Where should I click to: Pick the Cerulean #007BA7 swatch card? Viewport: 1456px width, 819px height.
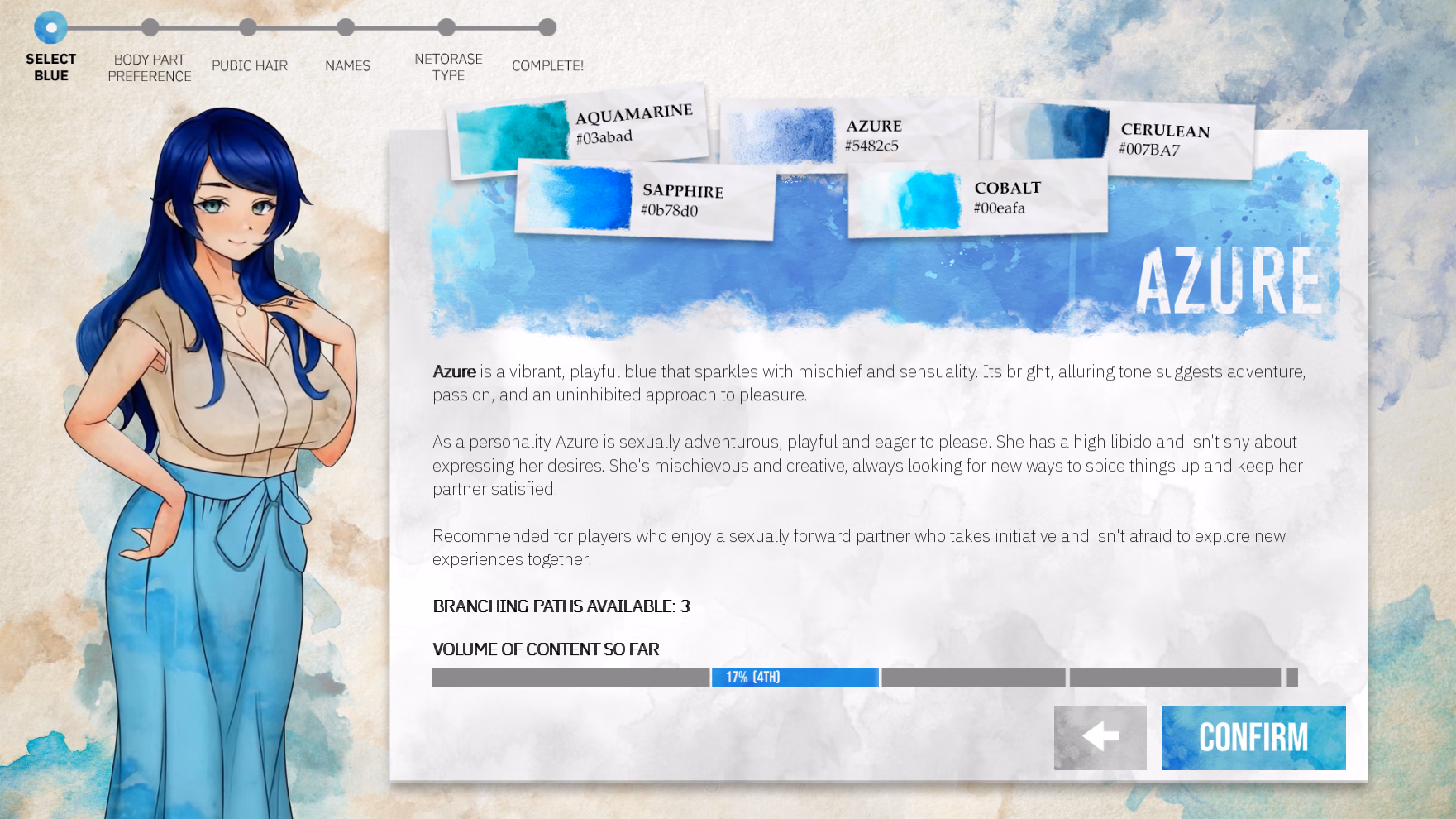click(x=1124, y=138)
